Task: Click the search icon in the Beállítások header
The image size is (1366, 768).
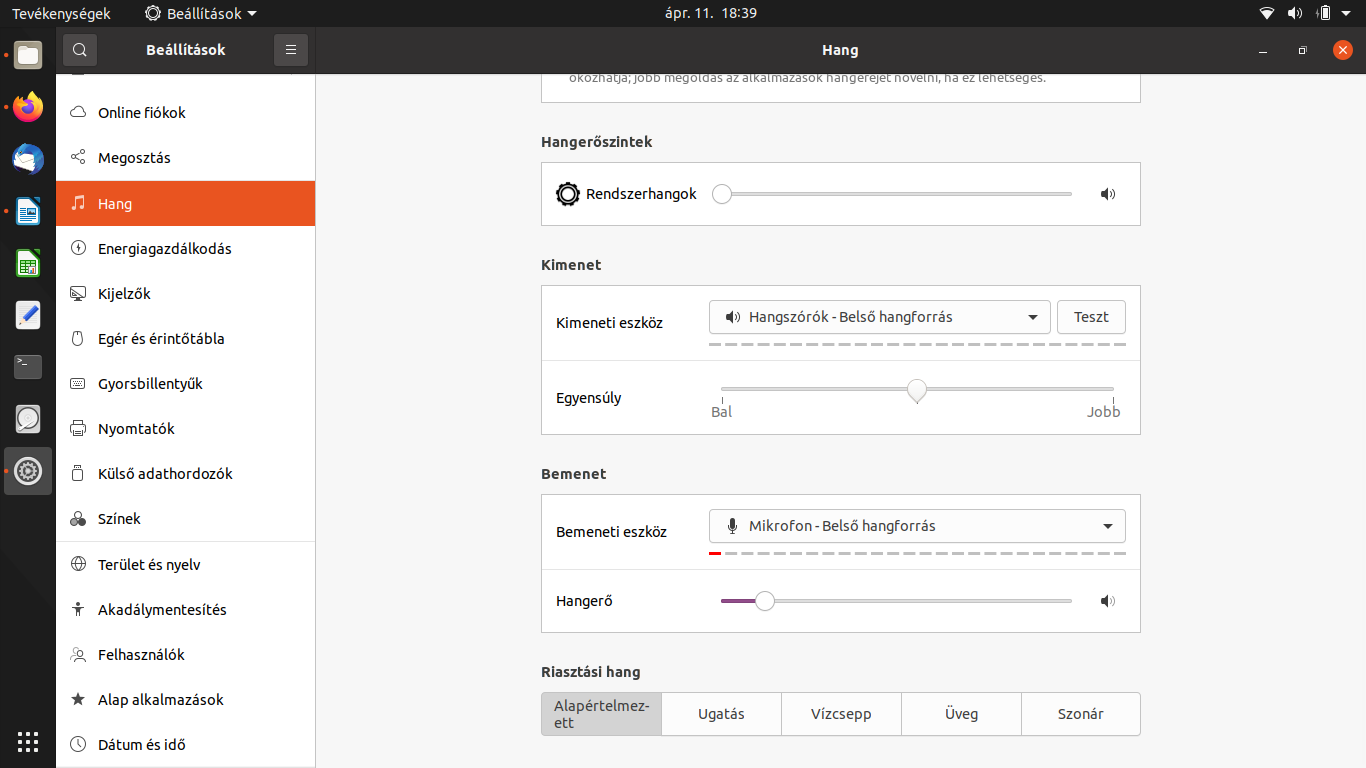Action: 80,50
